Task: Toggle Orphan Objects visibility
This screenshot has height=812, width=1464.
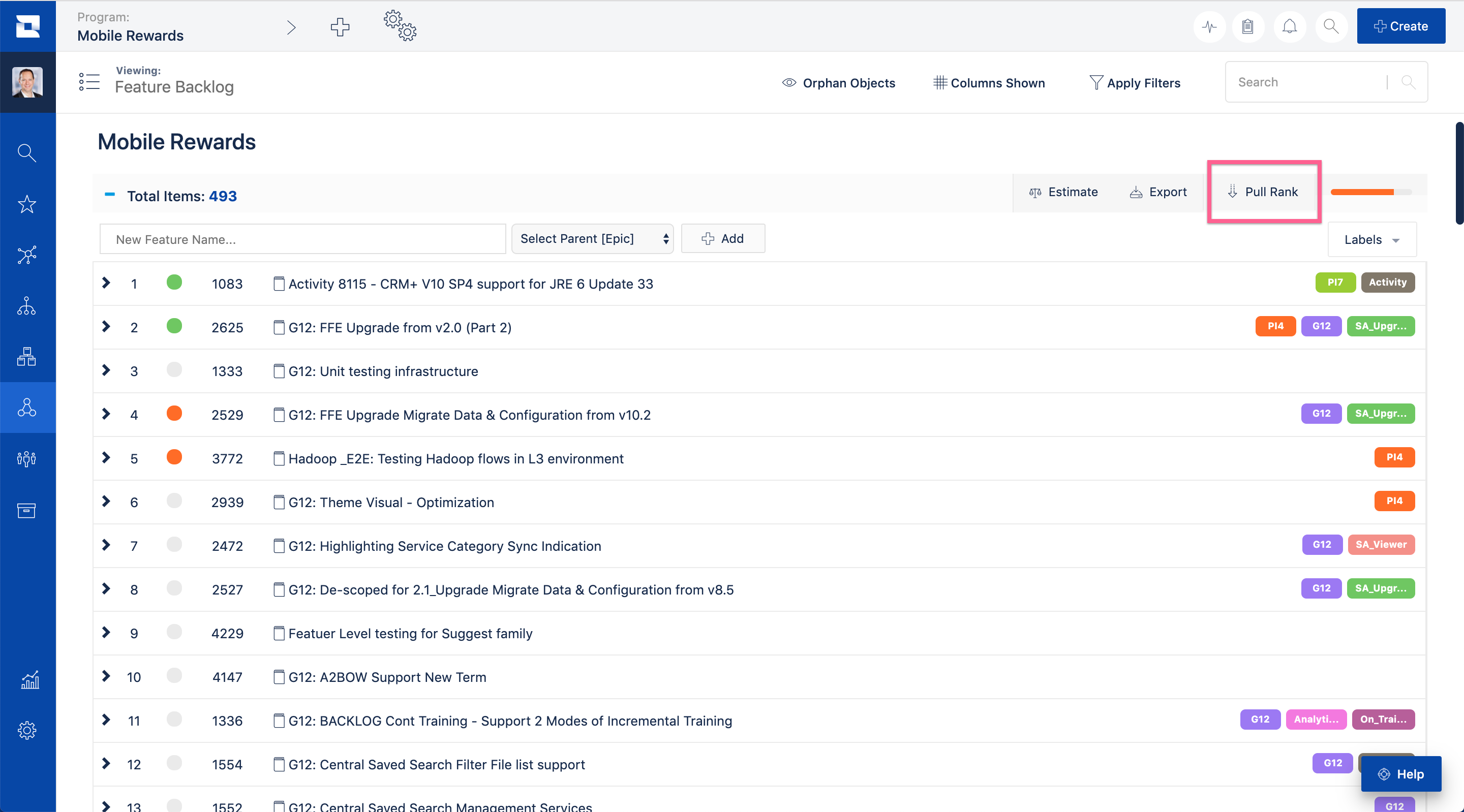Action: (x=838, y=83)
